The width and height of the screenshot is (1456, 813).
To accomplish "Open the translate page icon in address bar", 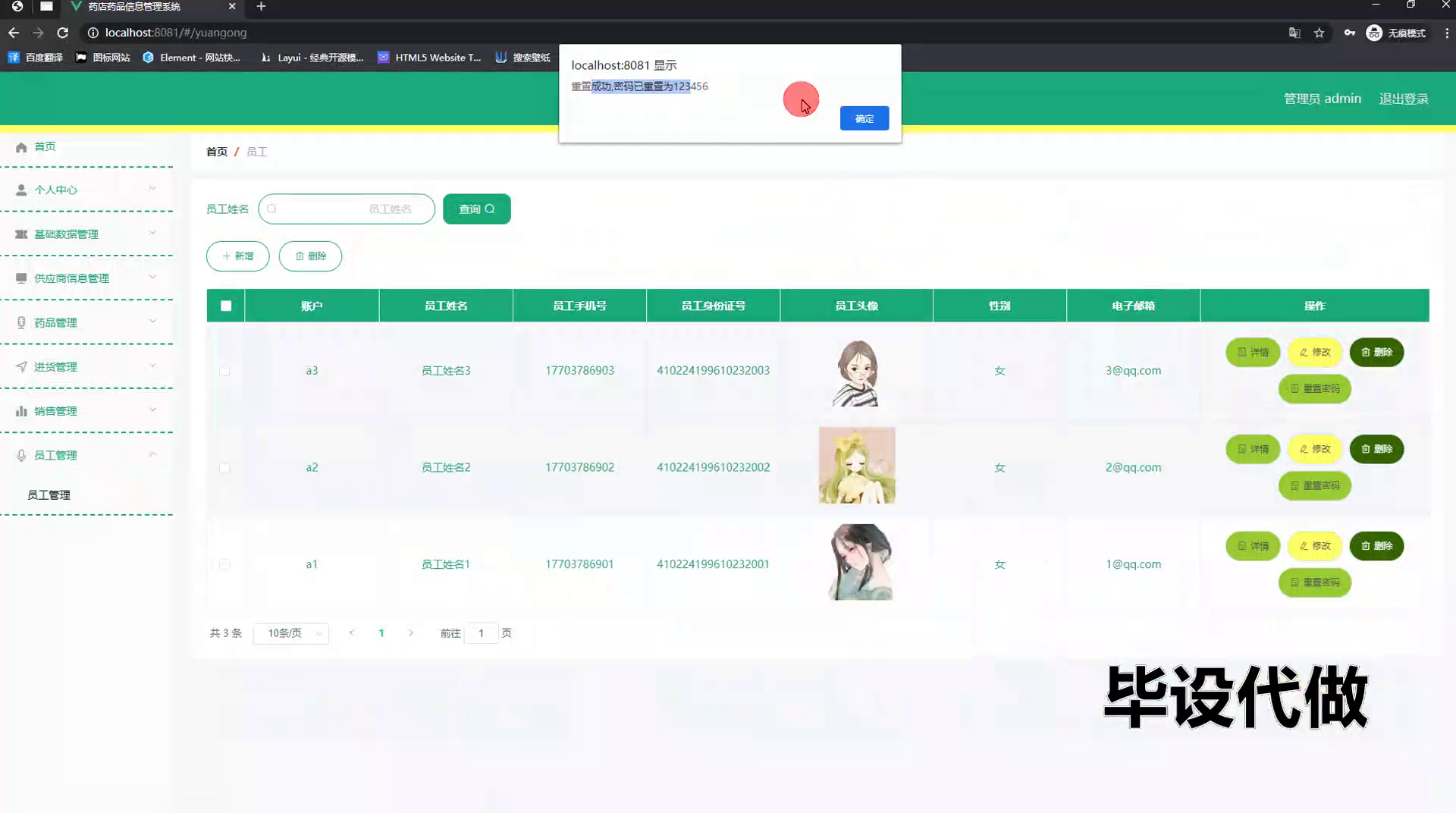I will click(1294, 33).
